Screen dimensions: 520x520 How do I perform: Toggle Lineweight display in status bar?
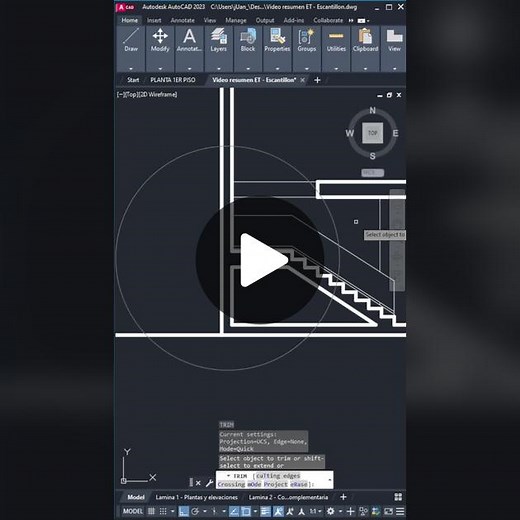266,511
